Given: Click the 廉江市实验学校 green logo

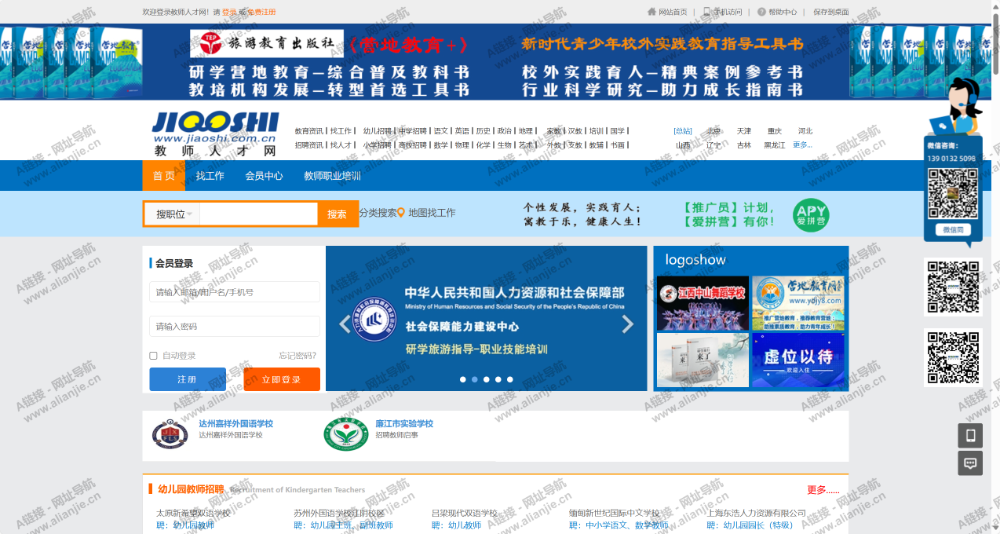Looking at the screenshot, I should click(346, 434).
